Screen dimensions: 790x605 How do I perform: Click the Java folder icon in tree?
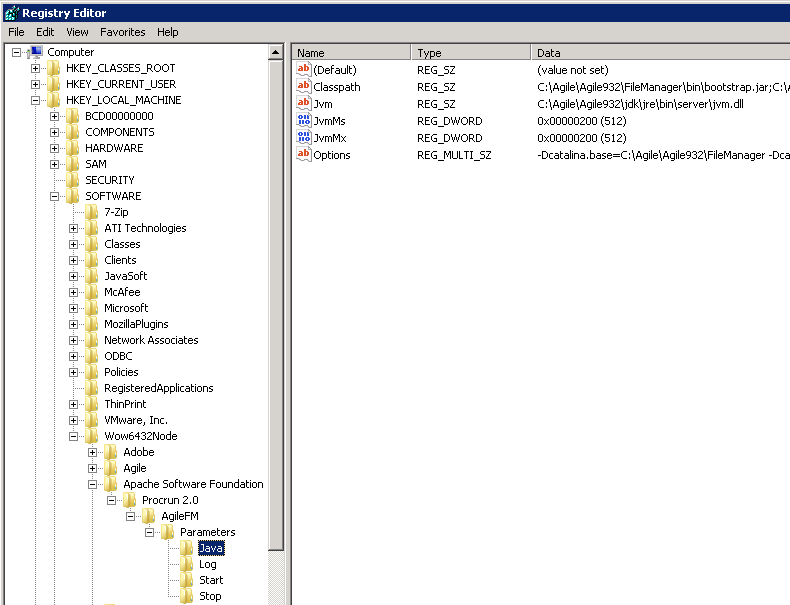[x=187, y=548]
